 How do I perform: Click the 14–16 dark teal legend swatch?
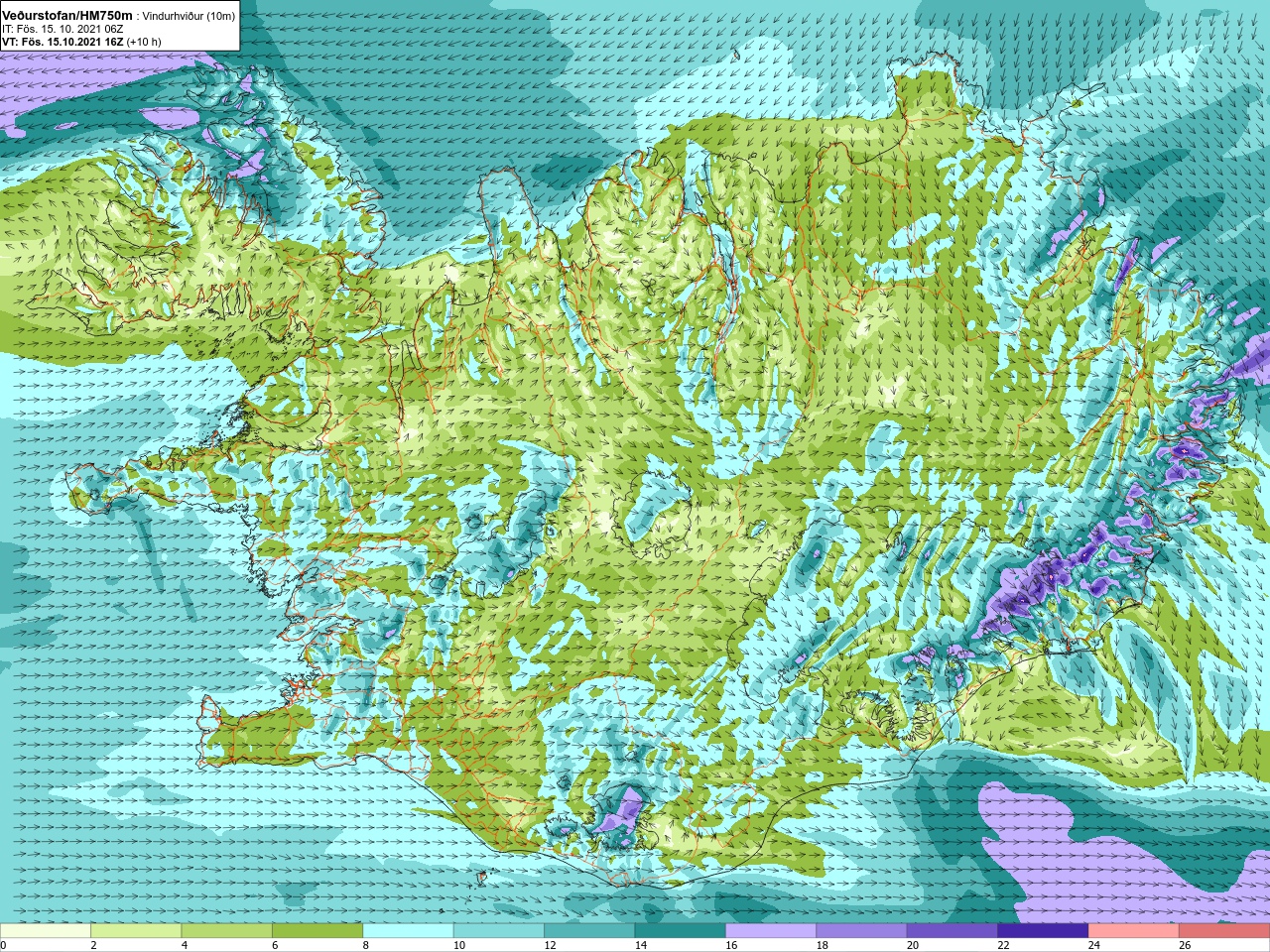click(x=681, y=931)
